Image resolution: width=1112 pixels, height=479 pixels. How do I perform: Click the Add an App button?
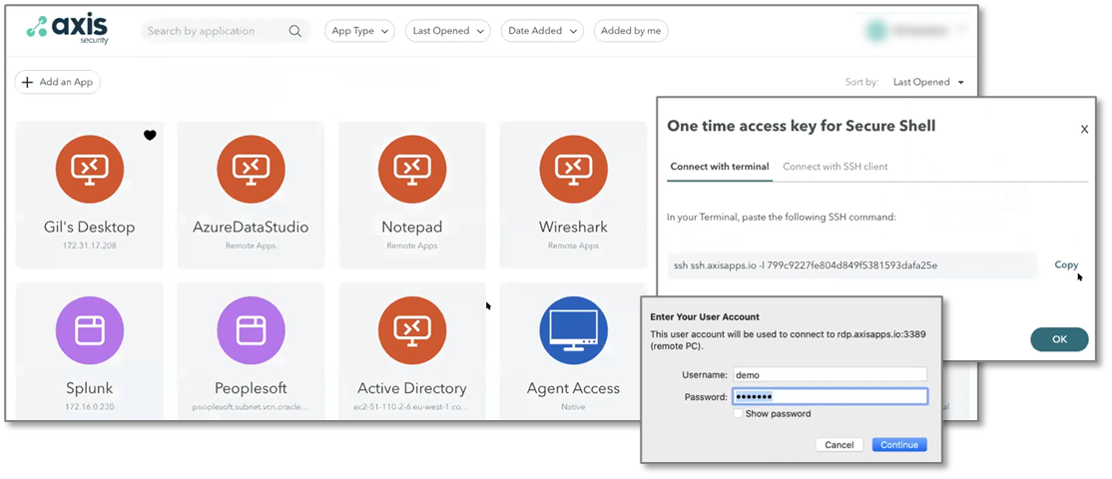point(57,82)
